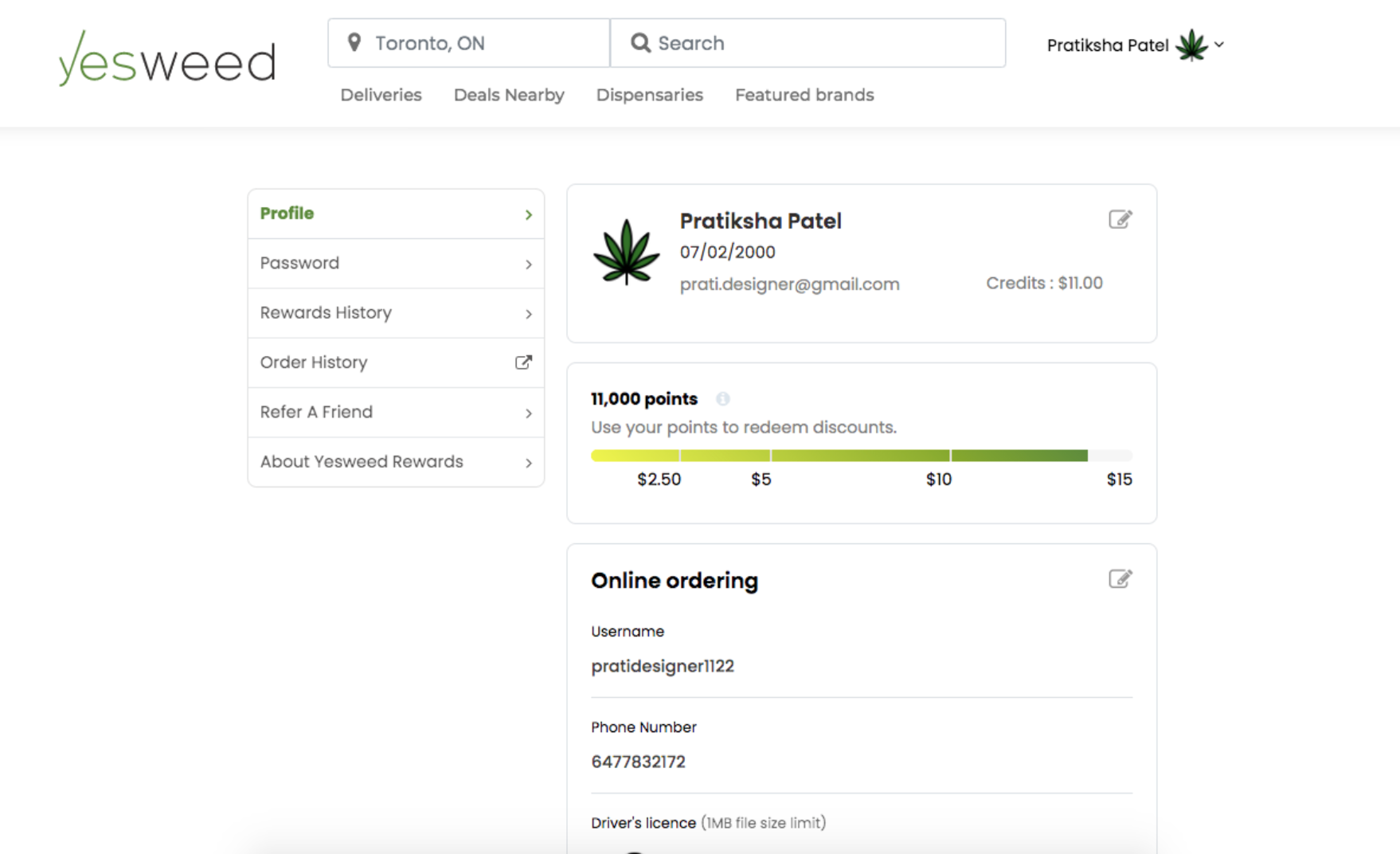Open Featured brands link

point(804,95)
